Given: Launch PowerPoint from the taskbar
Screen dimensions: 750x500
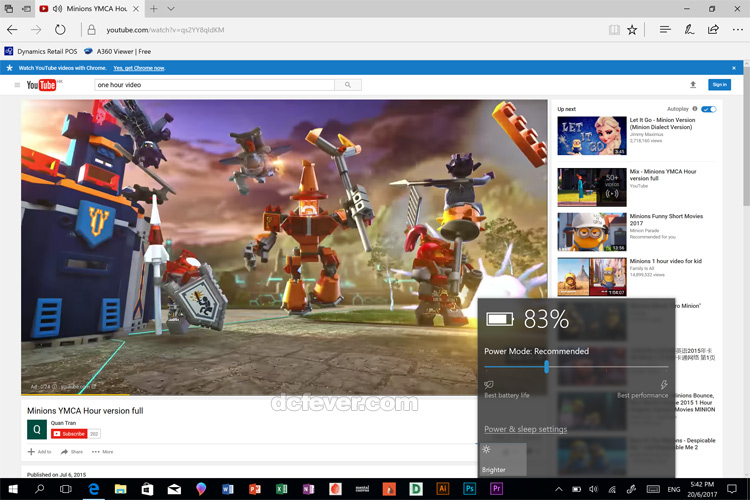Looking at the screenshot, I should click(x=254, y=489).
